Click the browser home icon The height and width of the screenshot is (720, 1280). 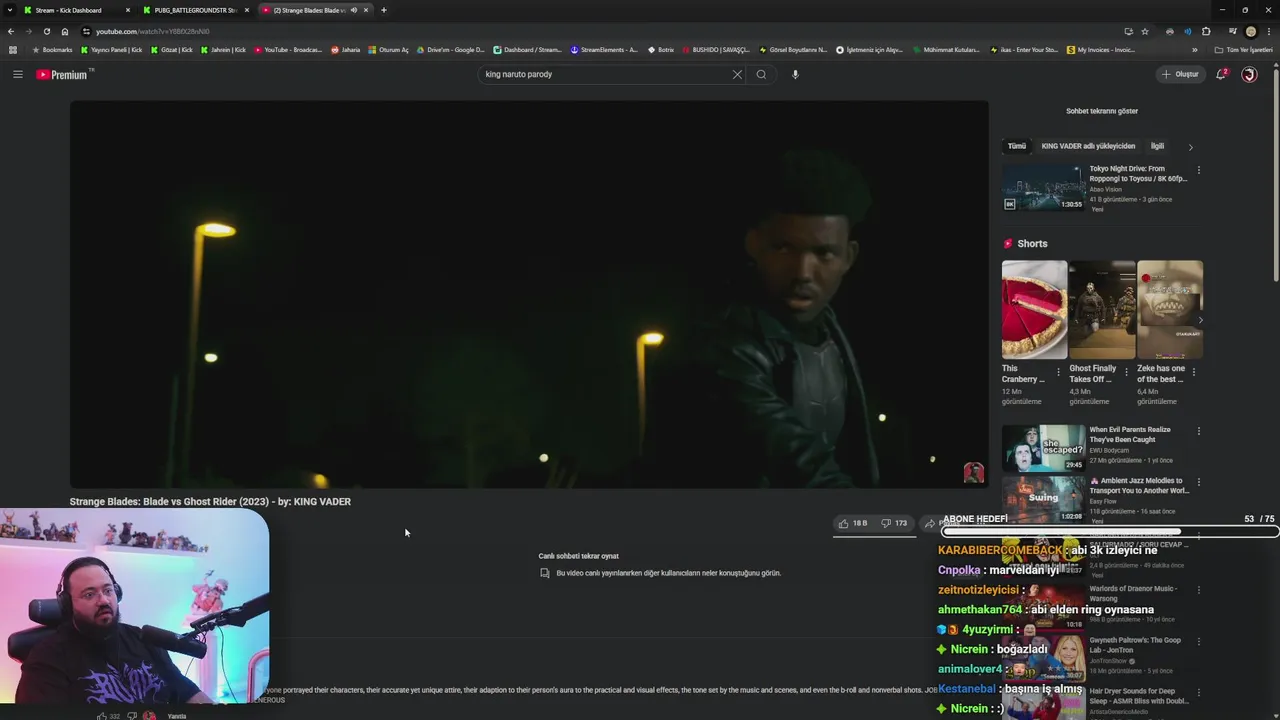(65, 31)
